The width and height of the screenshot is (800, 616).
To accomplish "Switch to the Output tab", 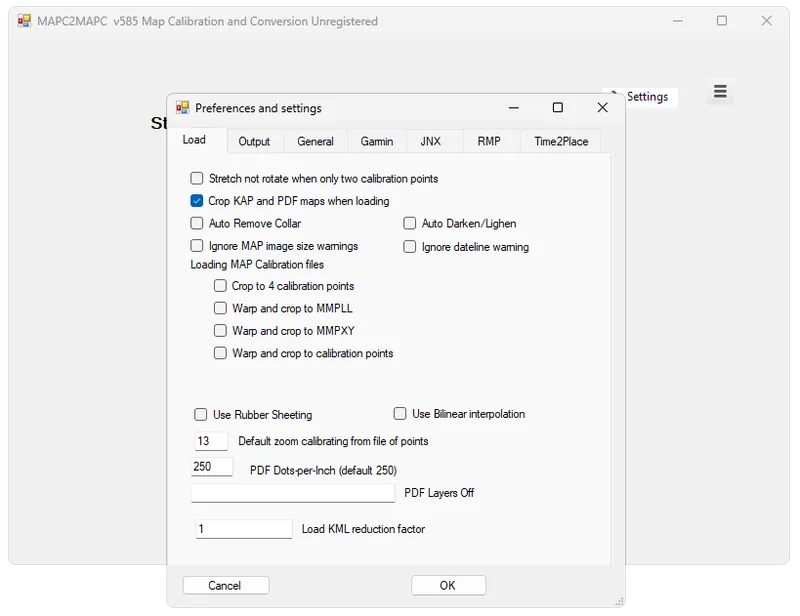I will point(254,141).
